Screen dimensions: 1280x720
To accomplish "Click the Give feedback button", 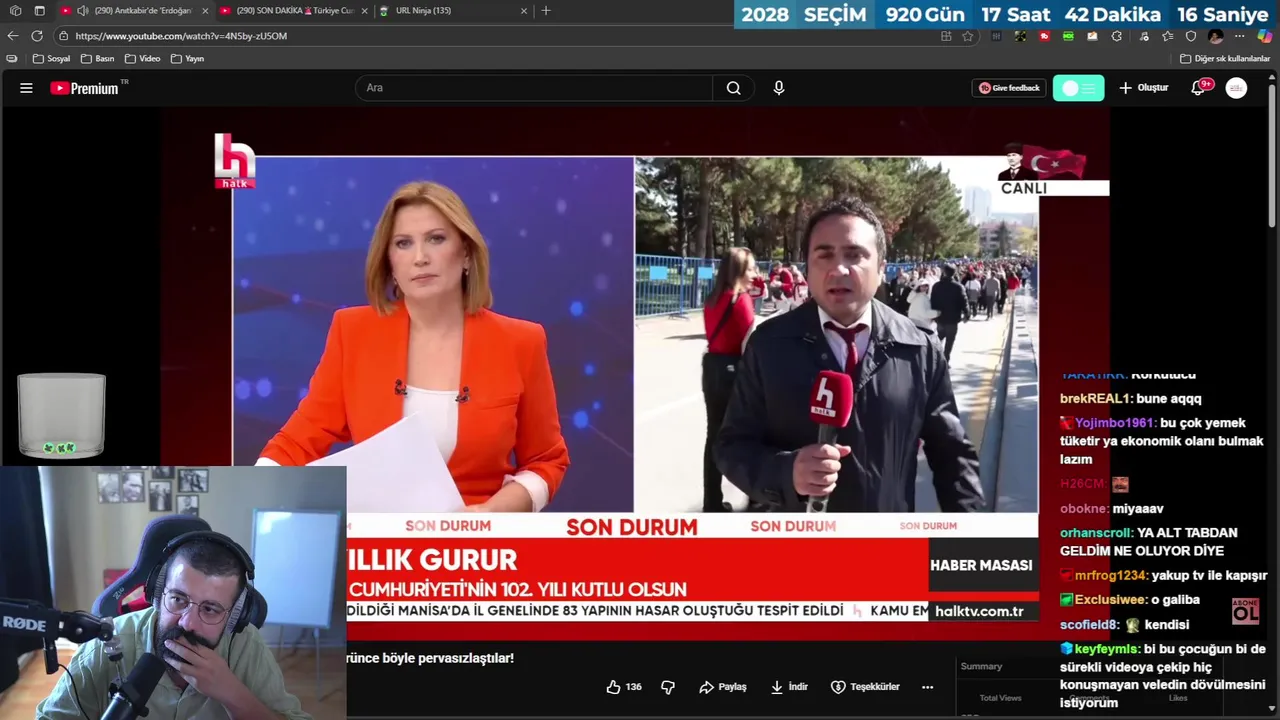I will click(x=1009, y=88).
